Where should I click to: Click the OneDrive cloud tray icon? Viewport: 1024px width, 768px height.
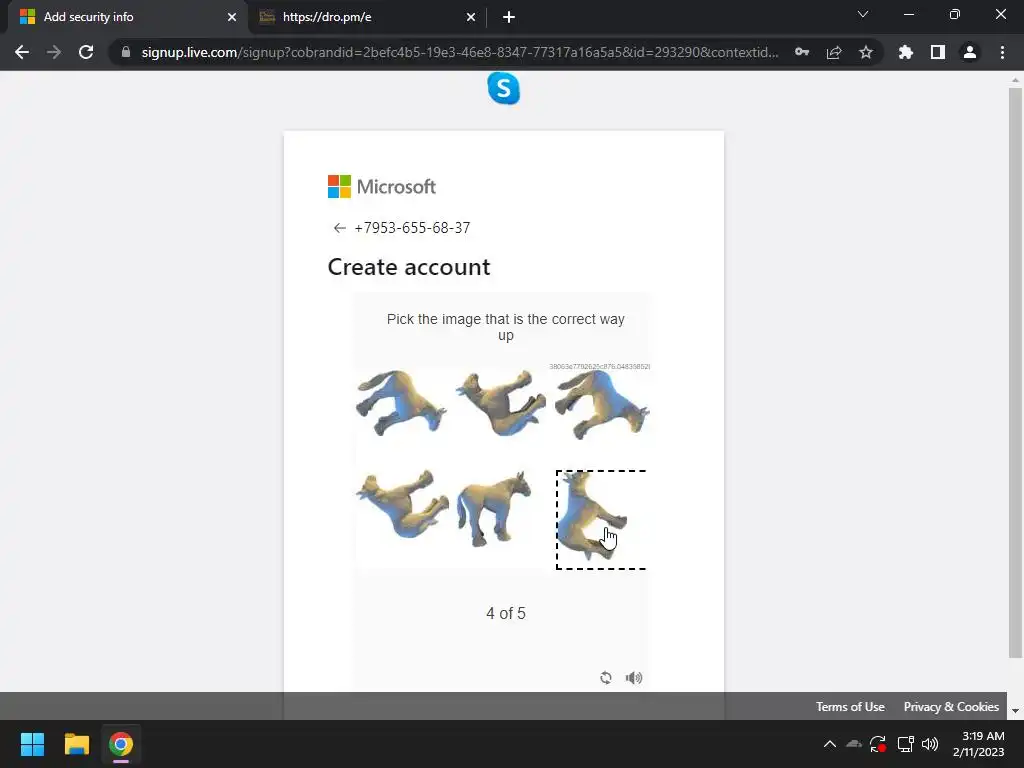point(854,744)
